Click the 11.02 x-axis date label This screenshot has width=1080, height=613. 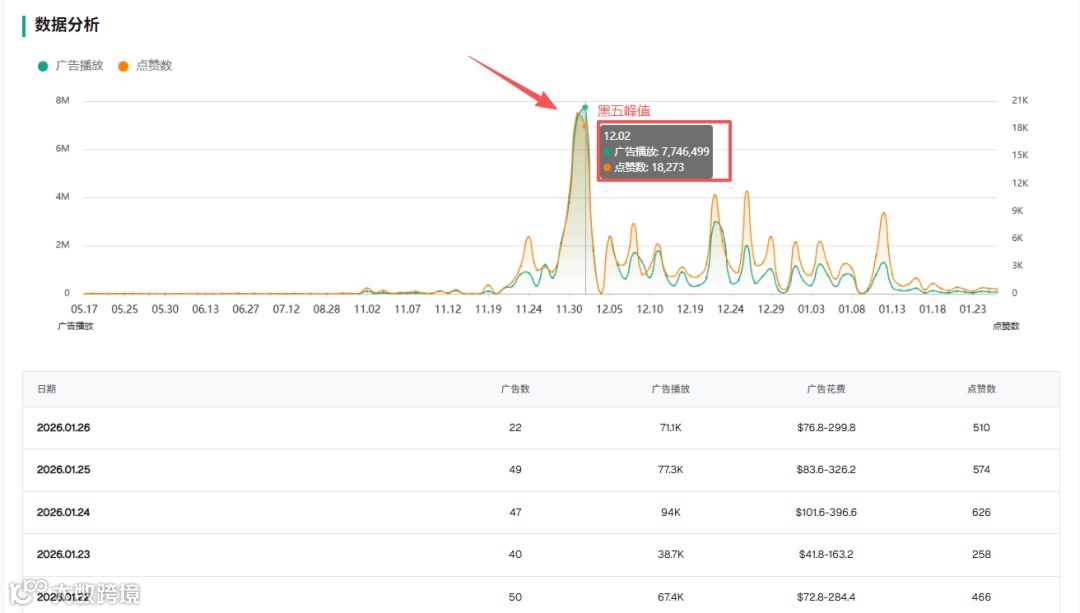[x=367, y=309]
